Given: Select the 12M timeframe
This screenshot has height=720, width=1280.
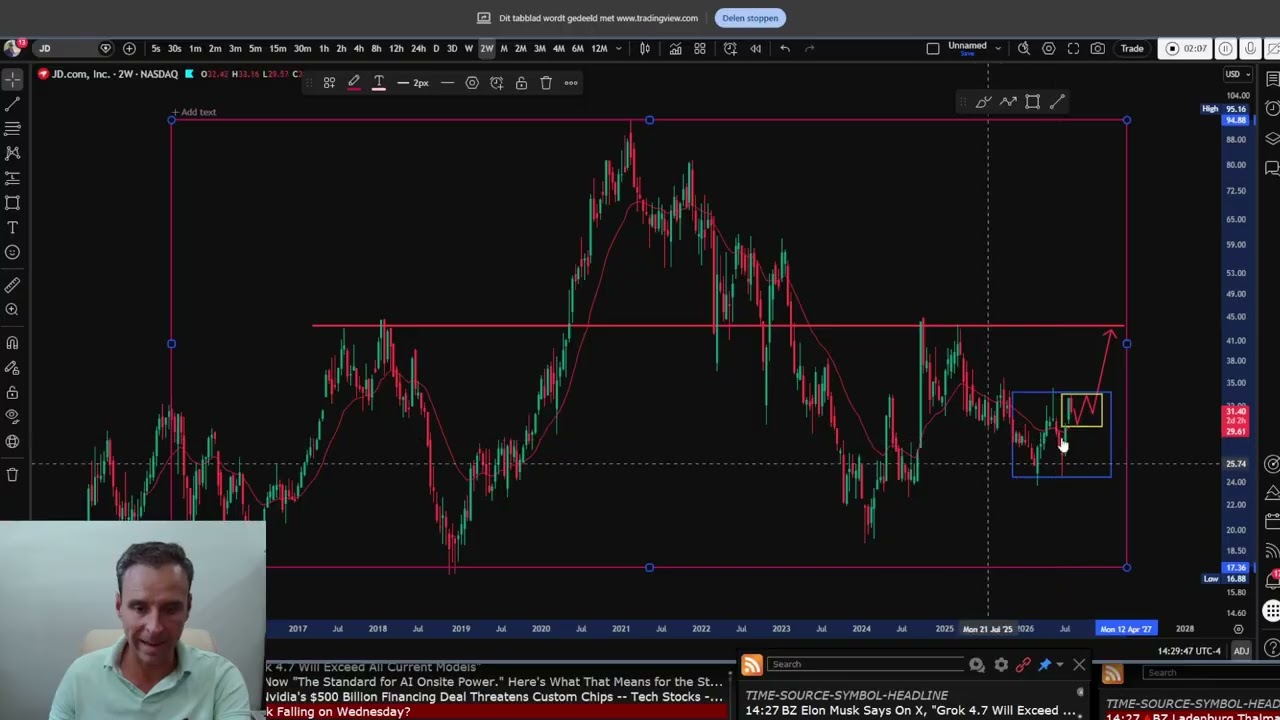Looking at the screenshot, I should pos(599,49).
